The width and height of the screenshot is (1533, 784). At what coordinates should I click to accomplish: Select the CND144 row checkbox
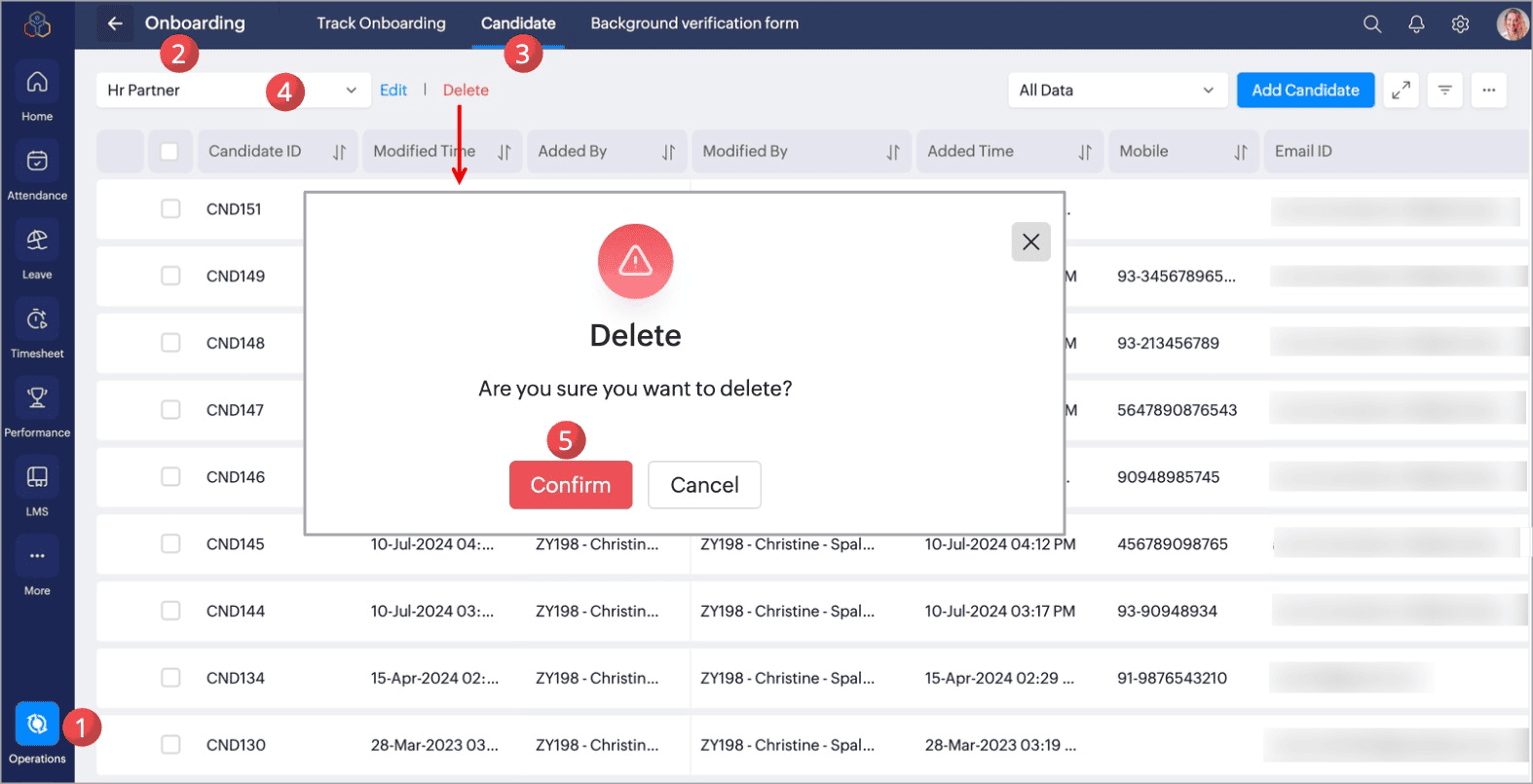[170, 611]
